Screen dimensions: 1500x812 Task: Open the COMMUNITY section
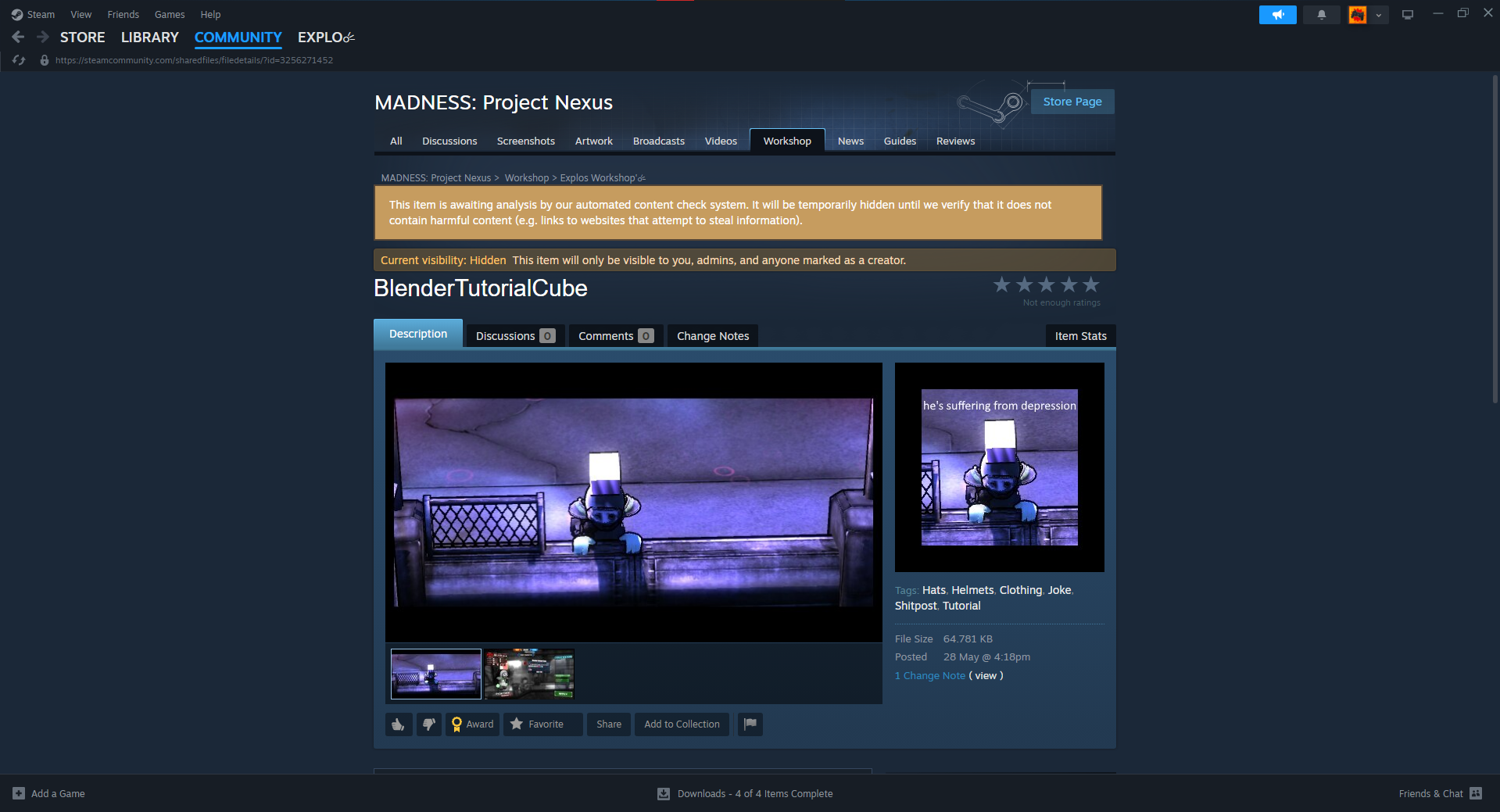[x=238, y=38]
